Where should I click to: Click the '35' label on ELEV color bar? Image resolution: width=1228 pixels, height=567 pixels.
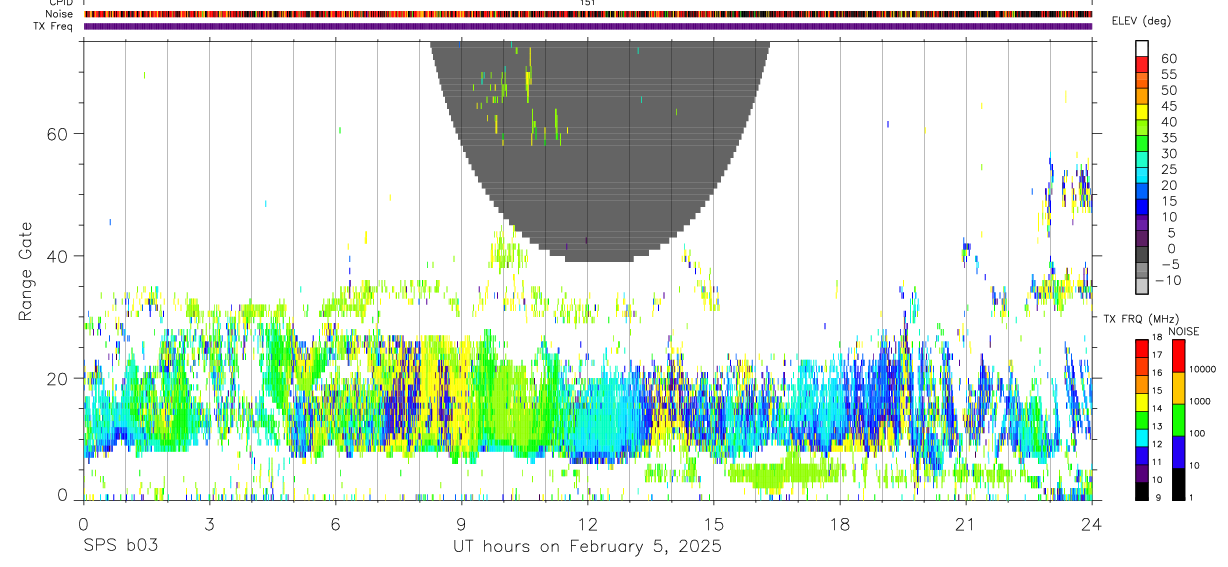pos(1167,138)
